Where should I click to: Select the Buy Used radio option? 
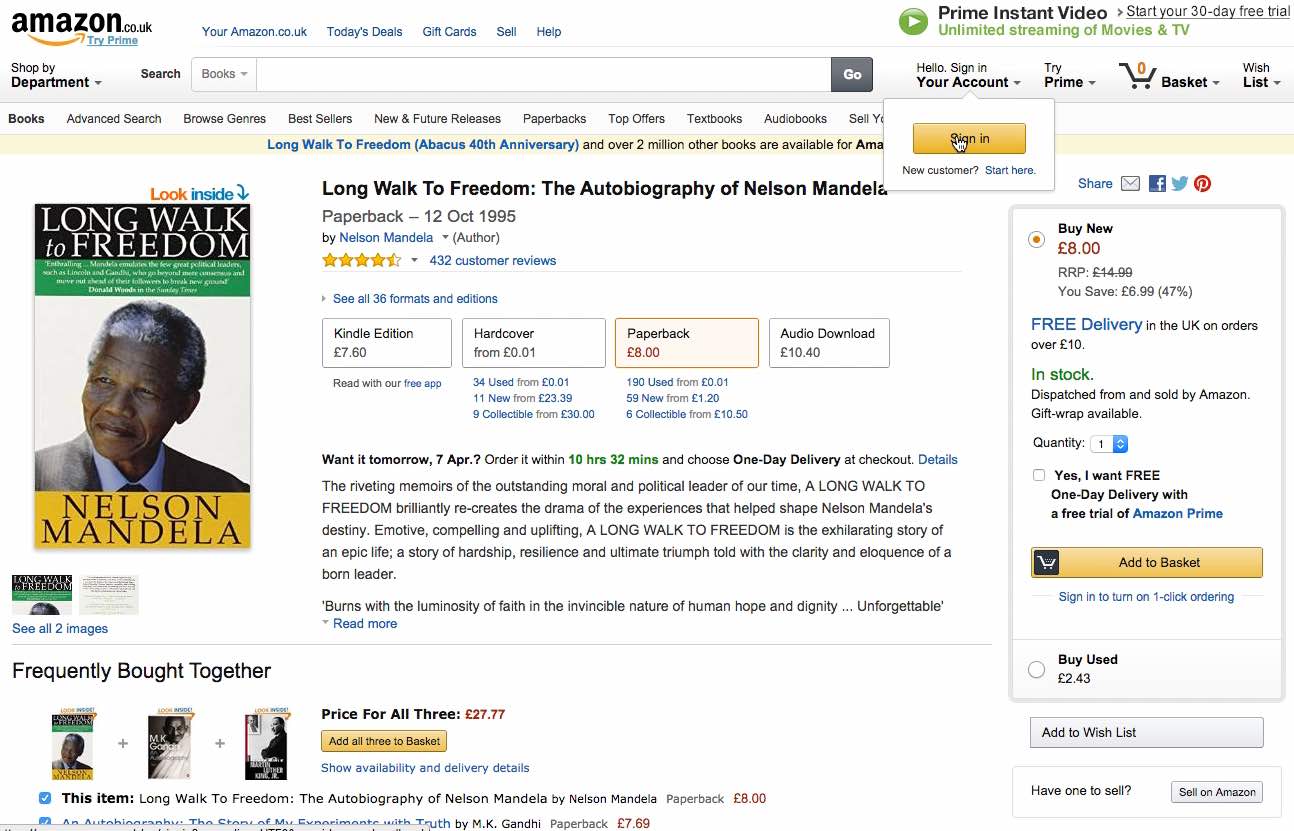point(1036,669)
